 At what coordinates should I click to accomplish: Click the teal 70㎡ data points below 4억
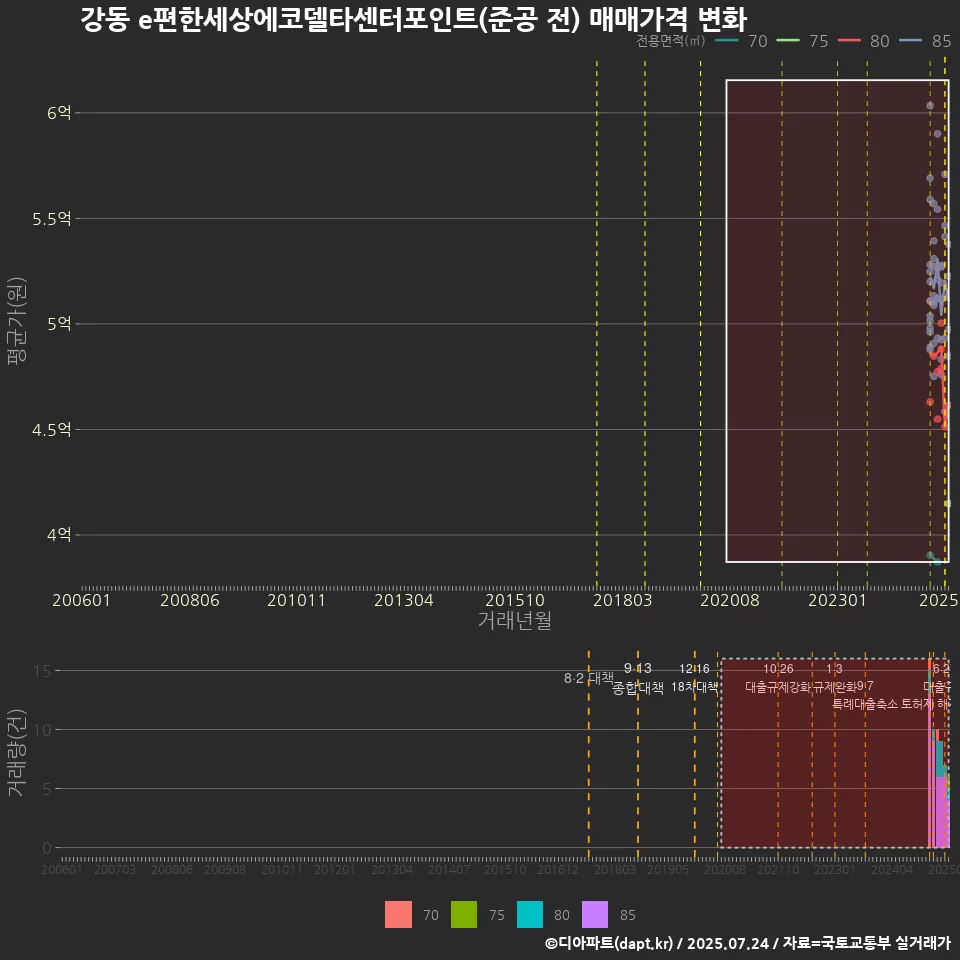tap(934, 558)
